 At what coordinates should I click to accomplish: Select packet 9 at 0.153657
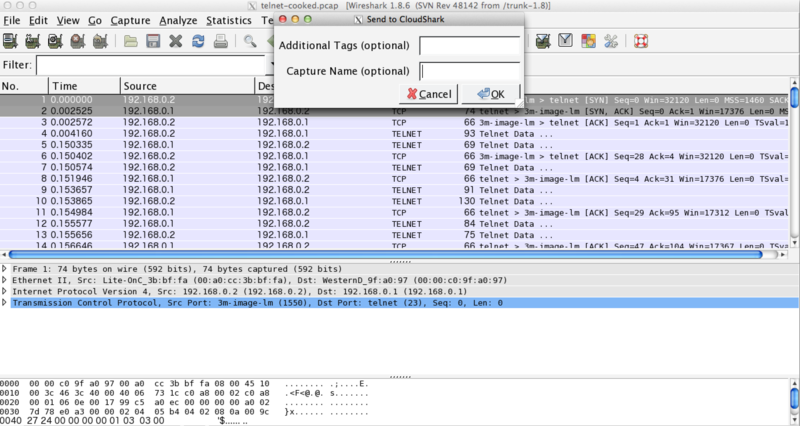394,190
